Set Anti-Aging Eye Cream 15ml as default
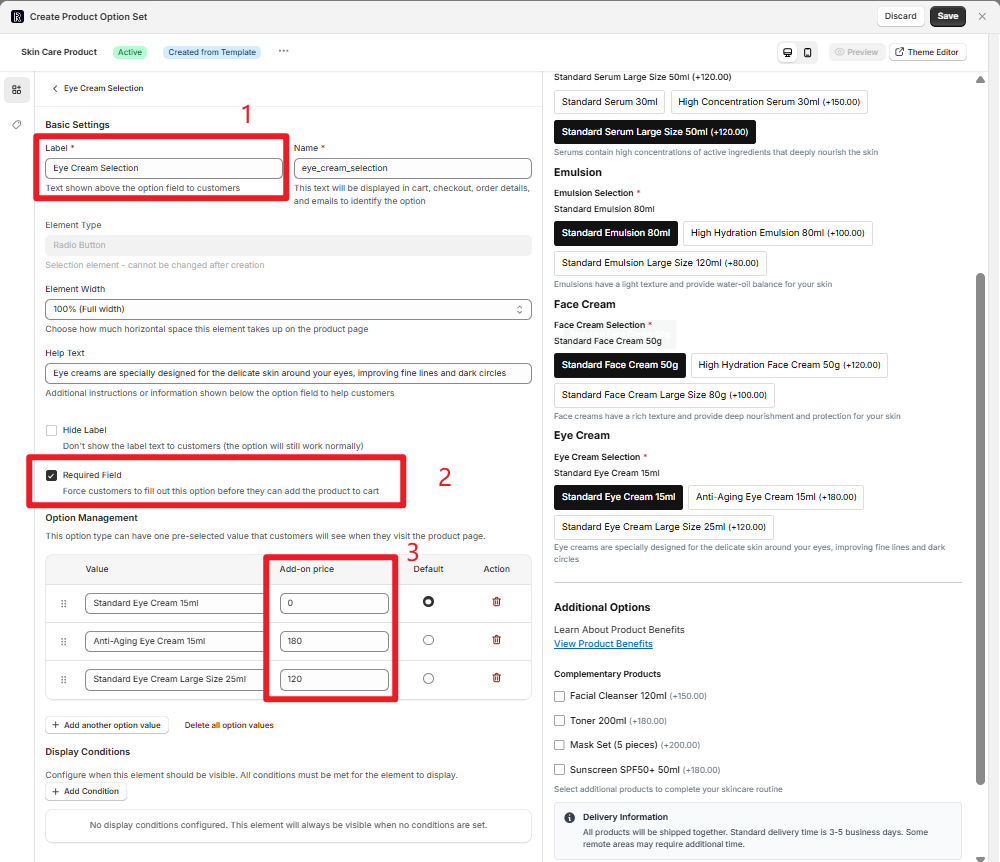The image size is (1000, 862). [428, 640]
